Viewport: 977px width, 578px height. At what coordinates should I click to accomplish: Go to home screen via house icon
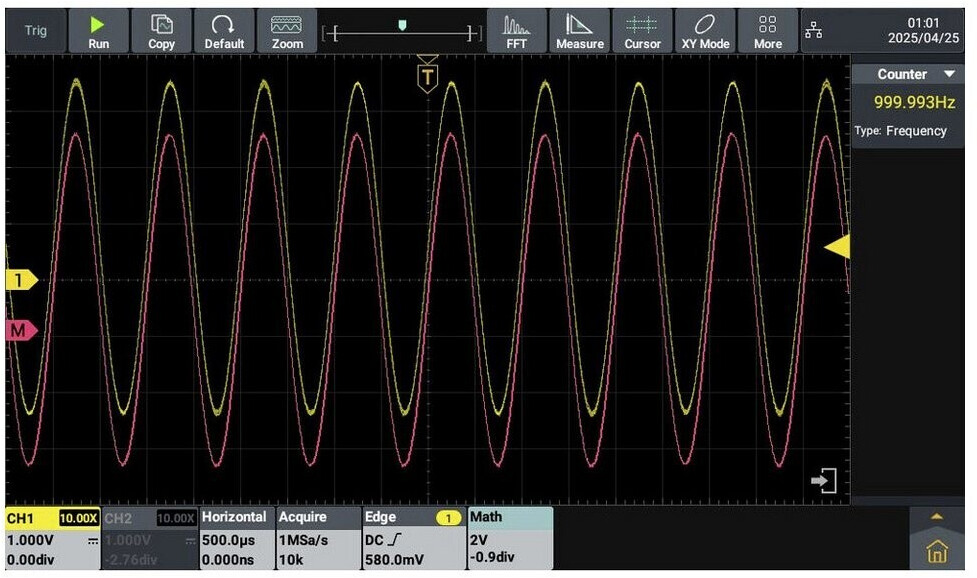point(937,551)
